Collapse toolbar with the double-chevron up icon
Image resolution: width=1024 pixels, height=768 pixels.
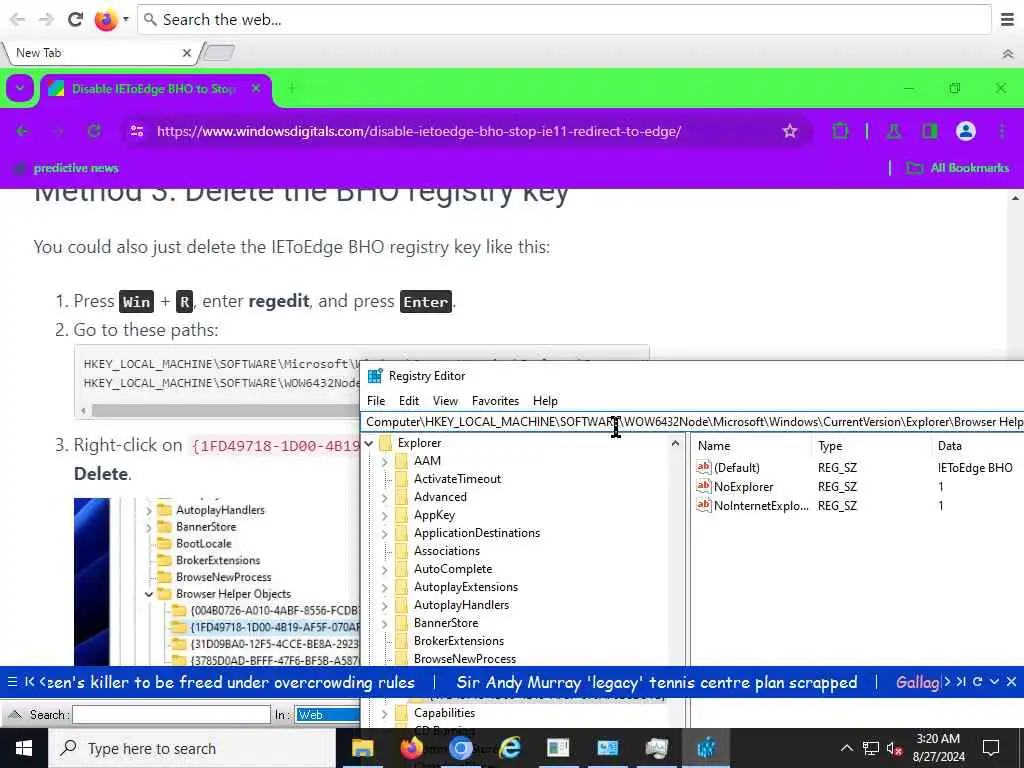1008,54
